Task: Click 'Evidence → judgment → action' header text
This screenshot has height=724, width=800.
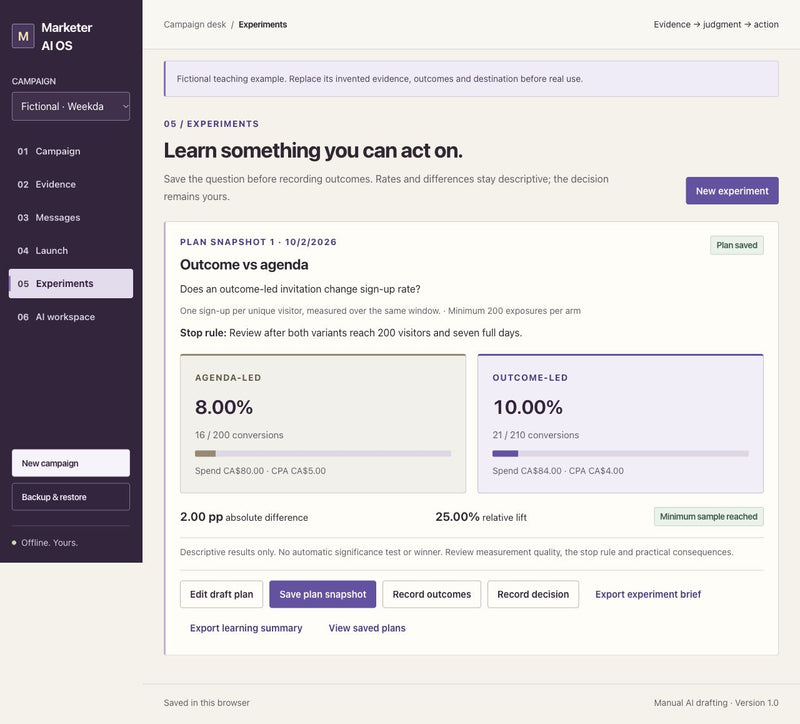Action: [716, 24]
